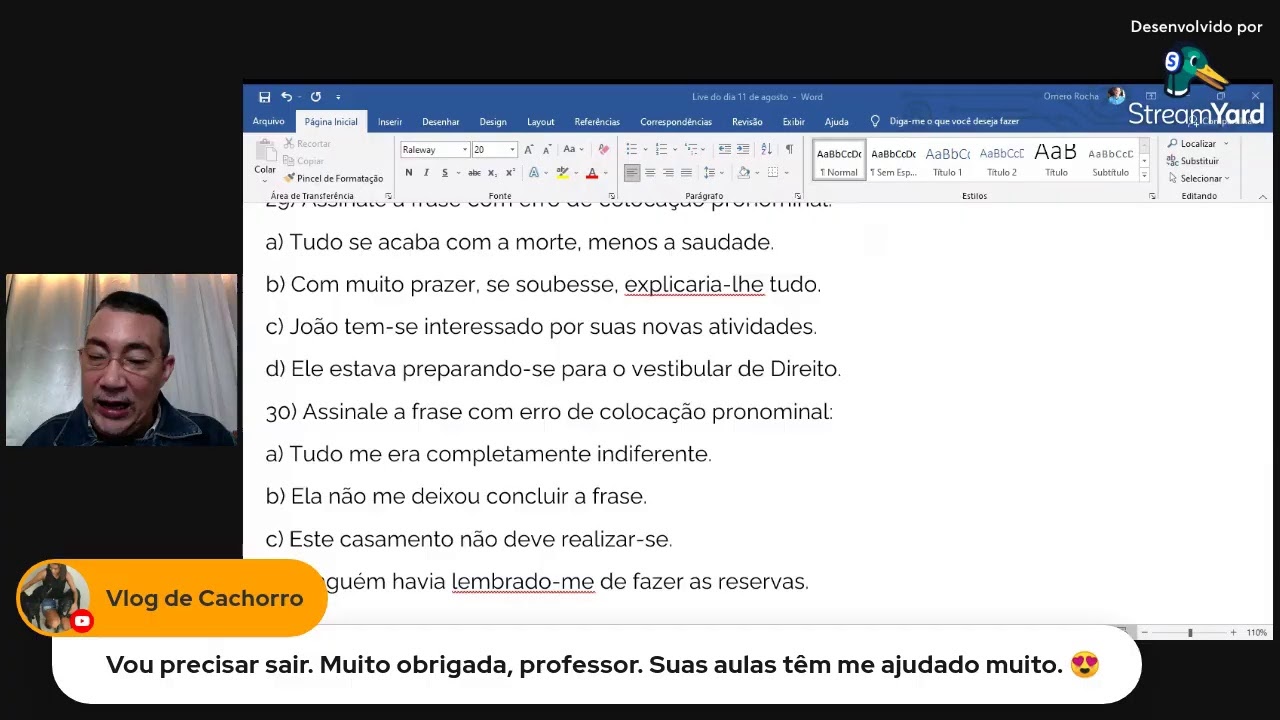Decrease font size with the smaller A

tap(547, 149)
